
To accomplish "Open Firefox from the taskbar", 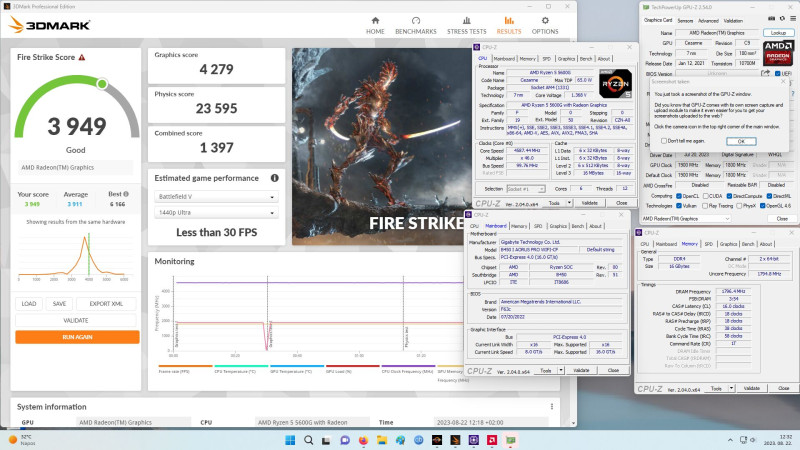I will [x=363, y=440].
